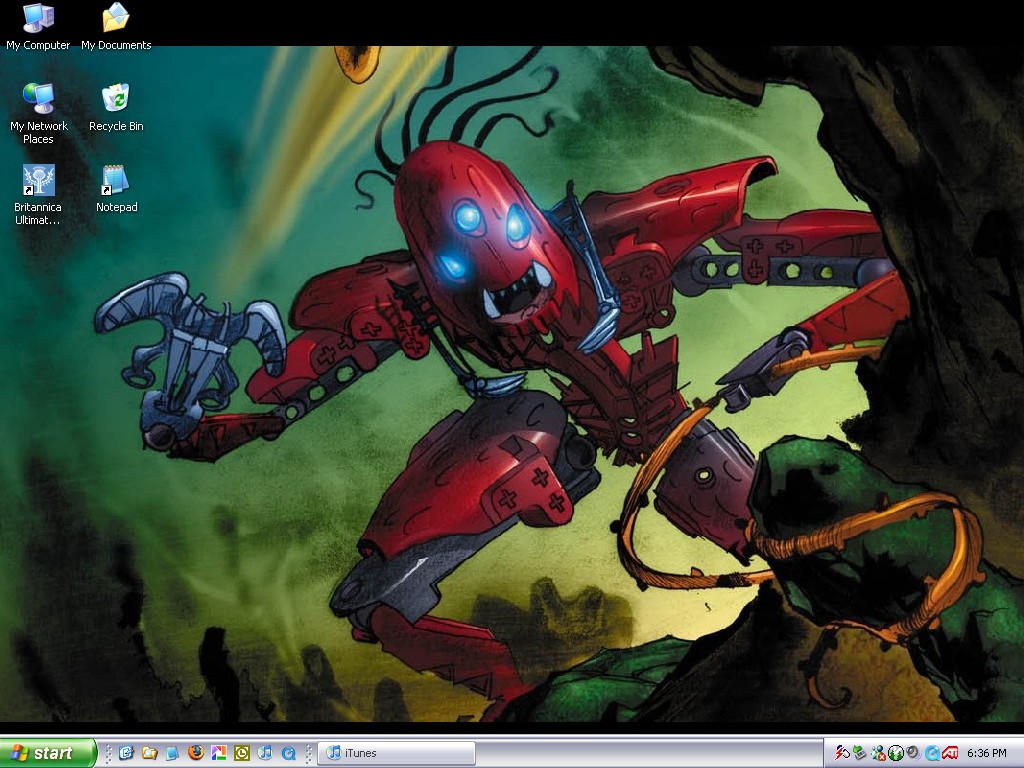Open the My Computer desktop icon
Viewport: 1024px width, 768px height.
(38, 26)
